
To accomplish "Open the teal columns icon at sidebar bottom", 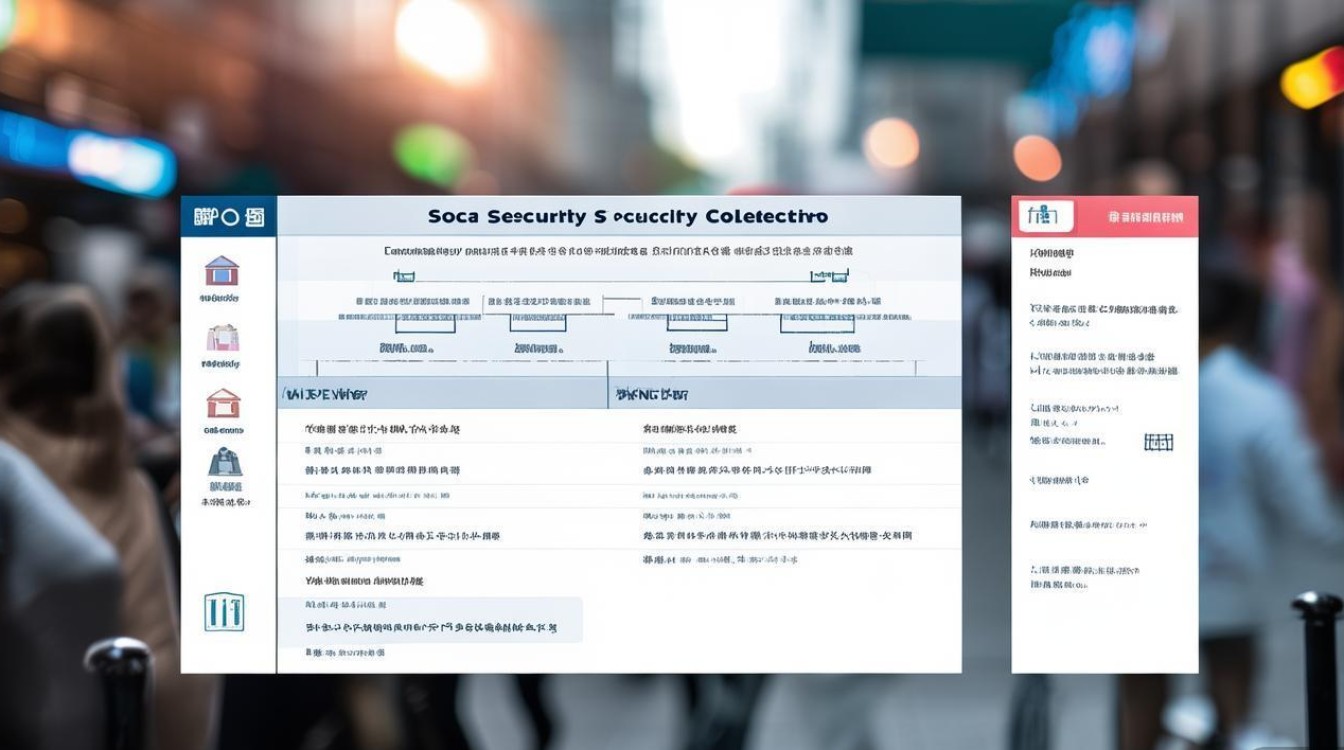I will [224, 611].
